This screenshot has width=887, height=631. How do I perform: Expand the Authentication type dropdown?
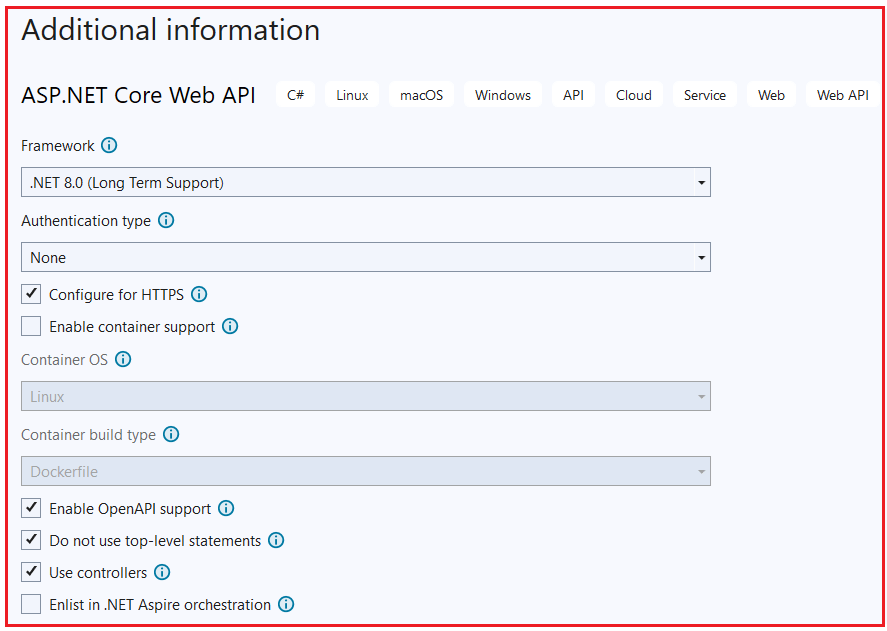(701, 257)
